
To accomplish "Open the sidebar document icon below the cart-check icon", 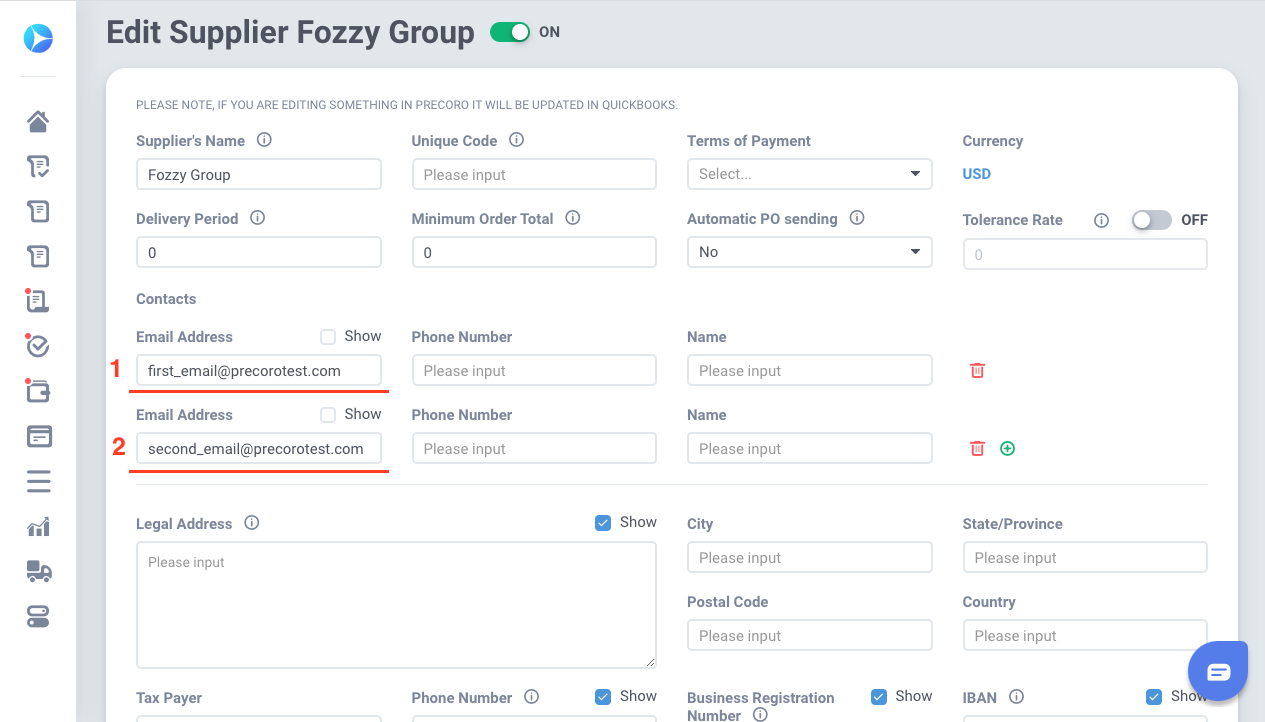I will pyautogui.click(x=38, y=211).
